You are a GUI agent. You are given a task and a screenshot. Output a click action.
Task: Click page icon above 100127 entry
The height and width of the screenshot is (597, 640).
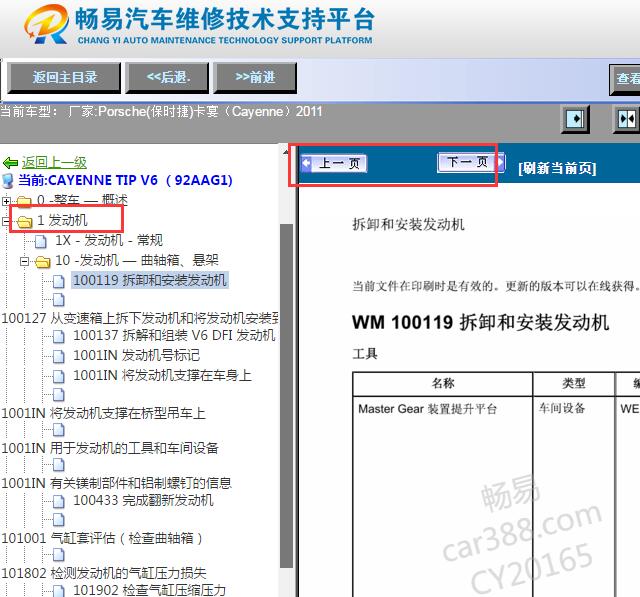click(59, 300)
